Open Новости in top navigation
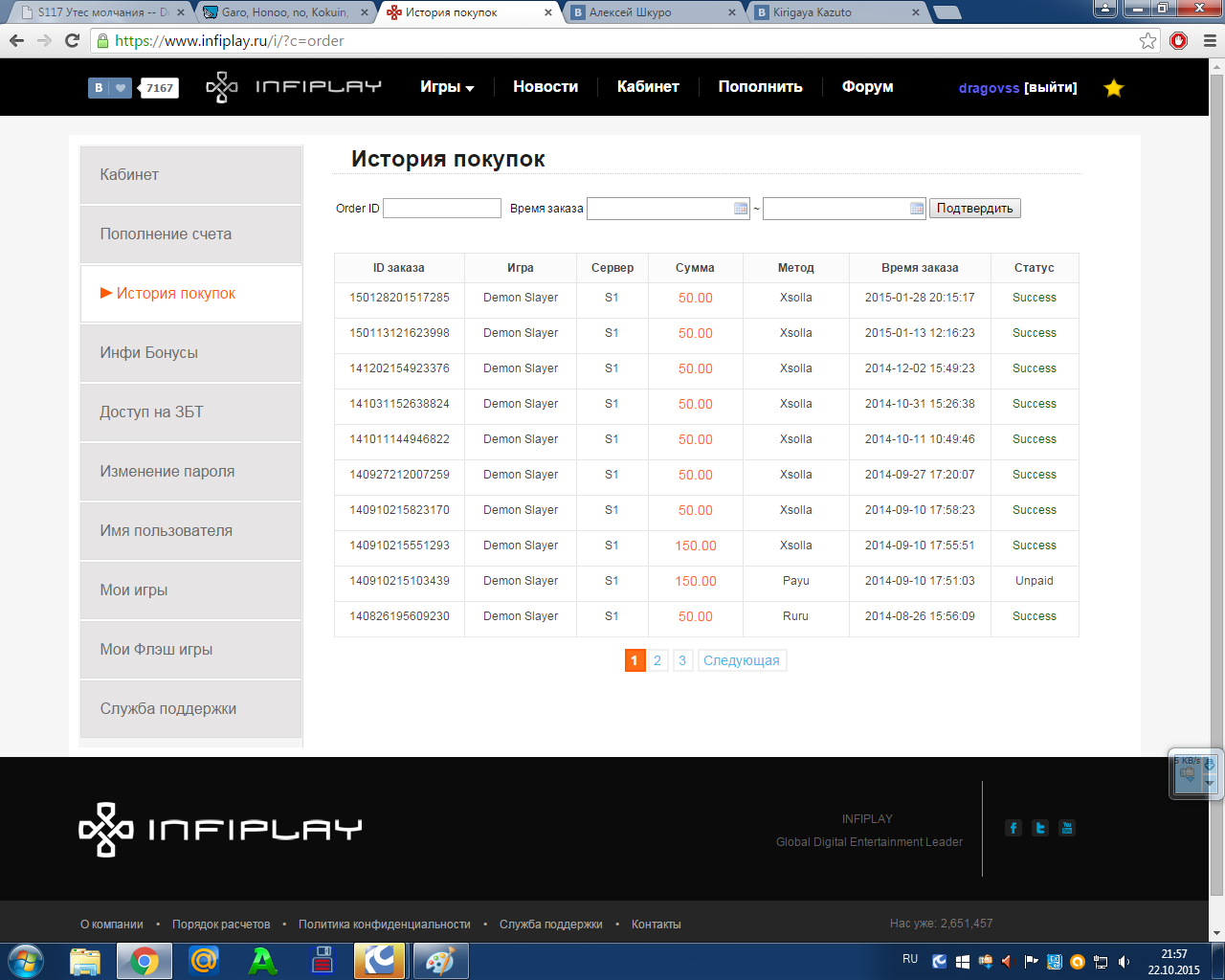The width and height of the screenshot is (1225, 980). tap(546, 87)
